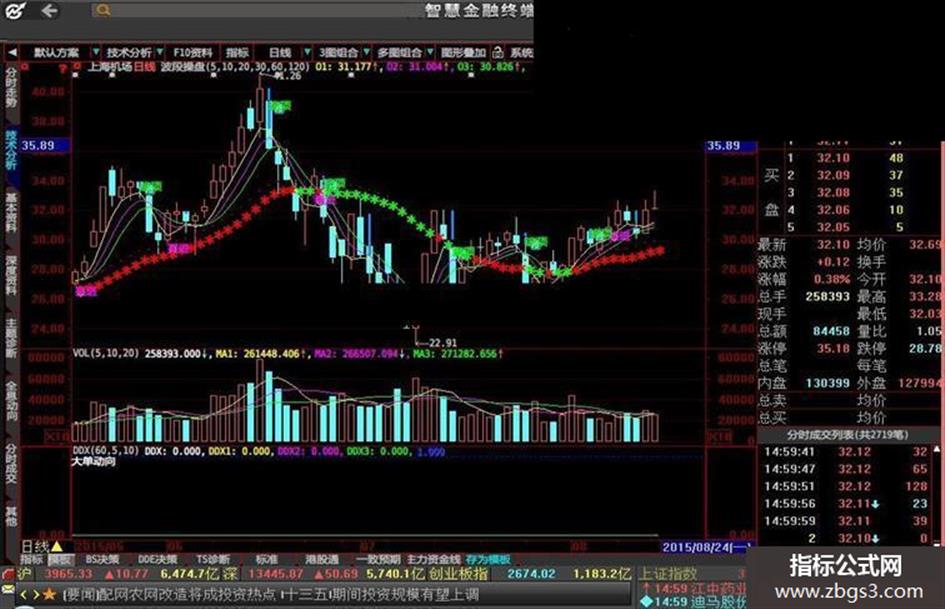Click the mail envelope icon at bottom-left
Image resolution: width=945 pixels, height=609 pixels.
pyautogui.click(x=7, y=589)
